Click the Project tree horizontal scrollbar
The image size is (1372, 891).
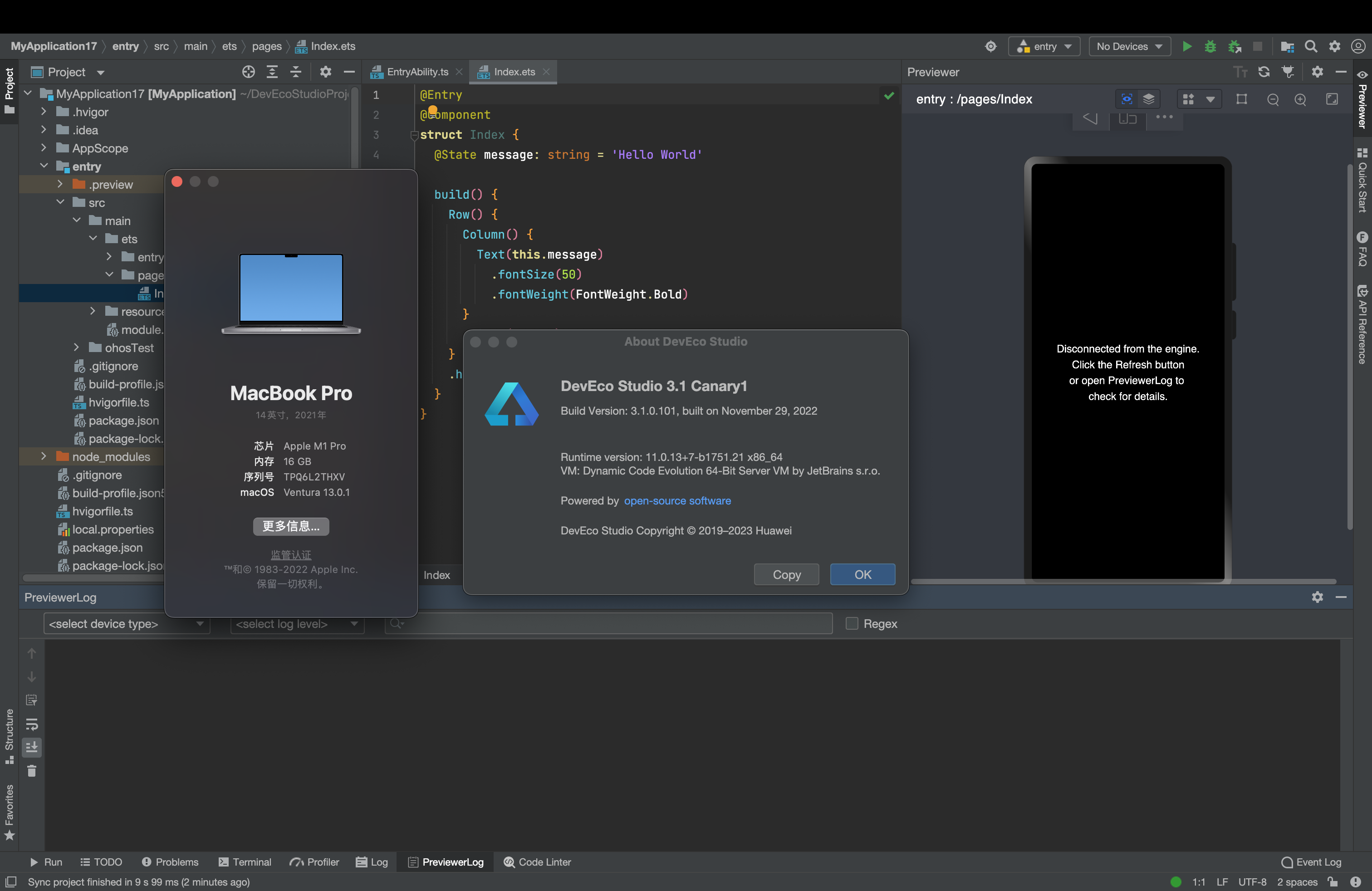[92, 577]
